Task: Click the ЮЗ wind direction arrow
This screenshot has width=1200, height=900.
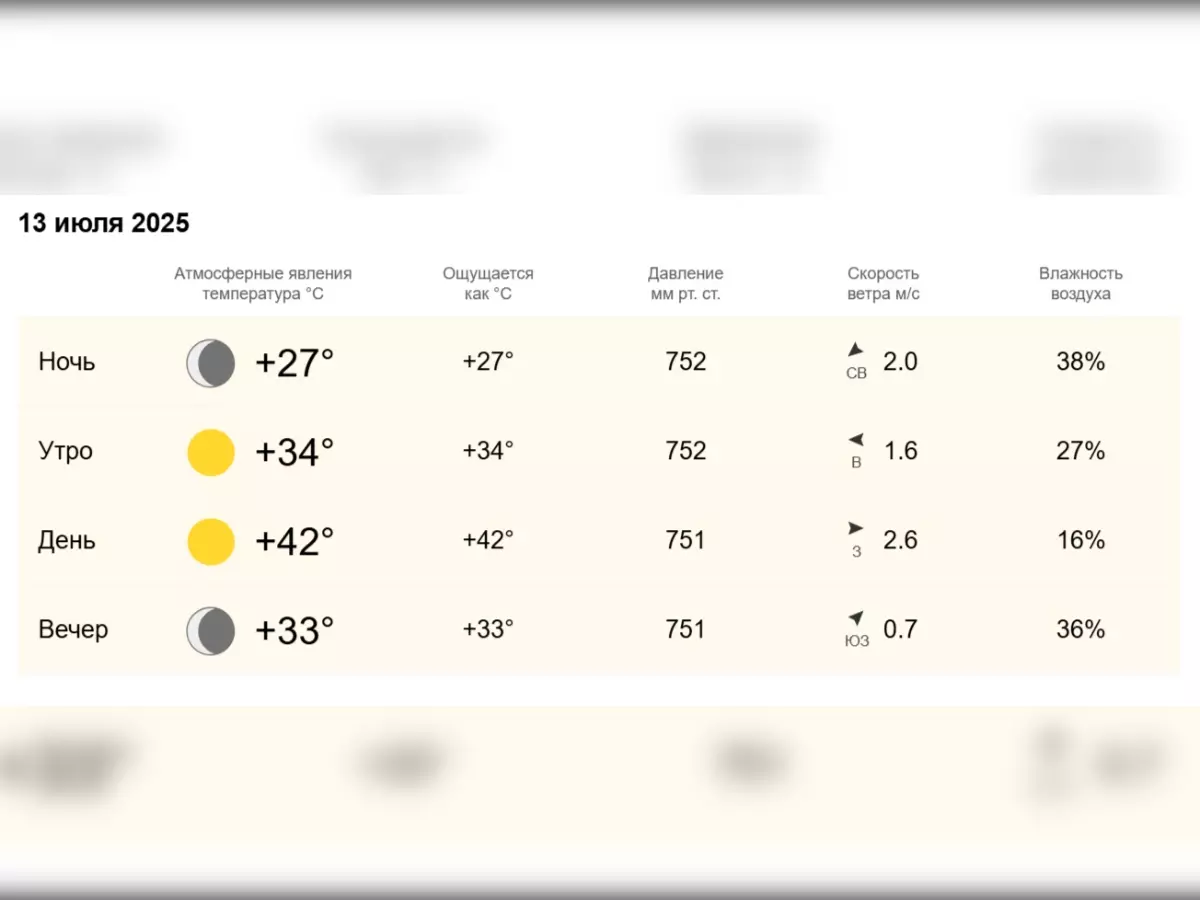Action: (856, 618)
